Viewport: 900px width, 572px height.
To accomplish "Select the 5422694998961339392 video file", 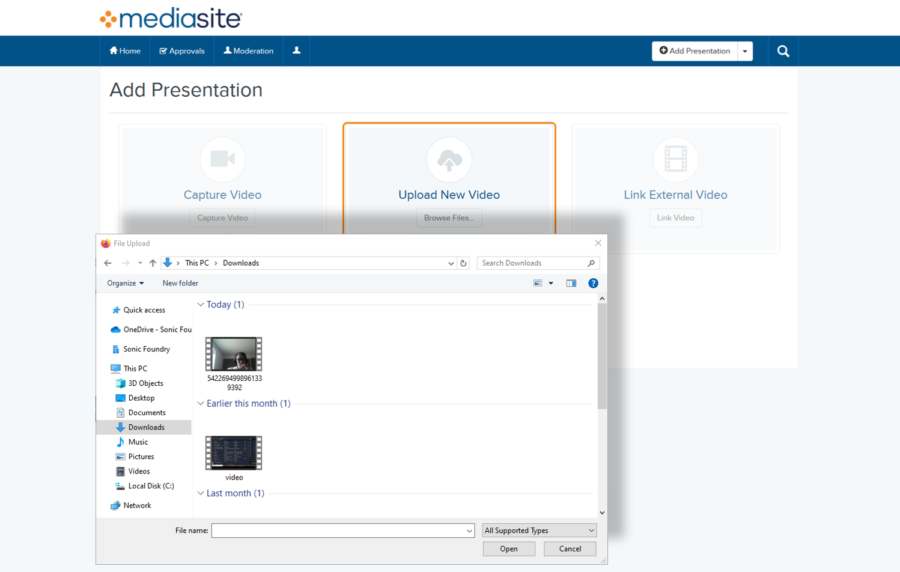I will [x=234, y=364].
